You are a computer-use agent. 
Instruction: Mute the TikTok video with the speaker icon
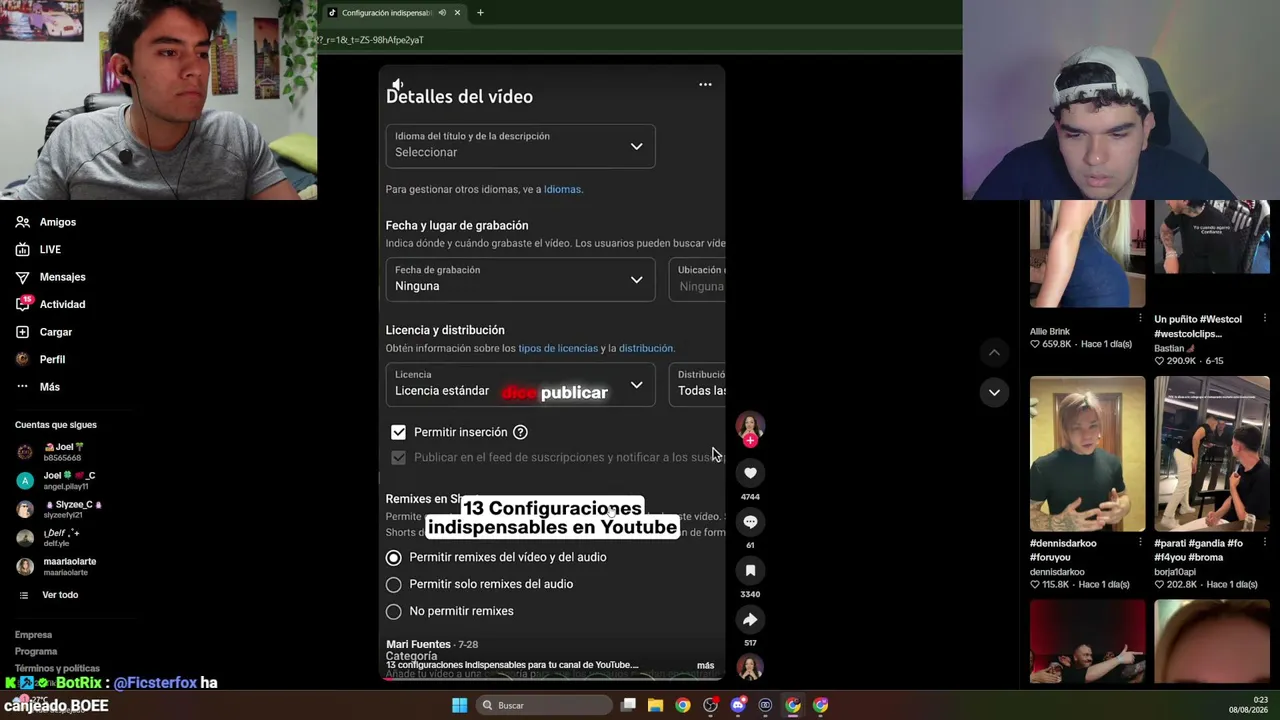click(398, 85)
